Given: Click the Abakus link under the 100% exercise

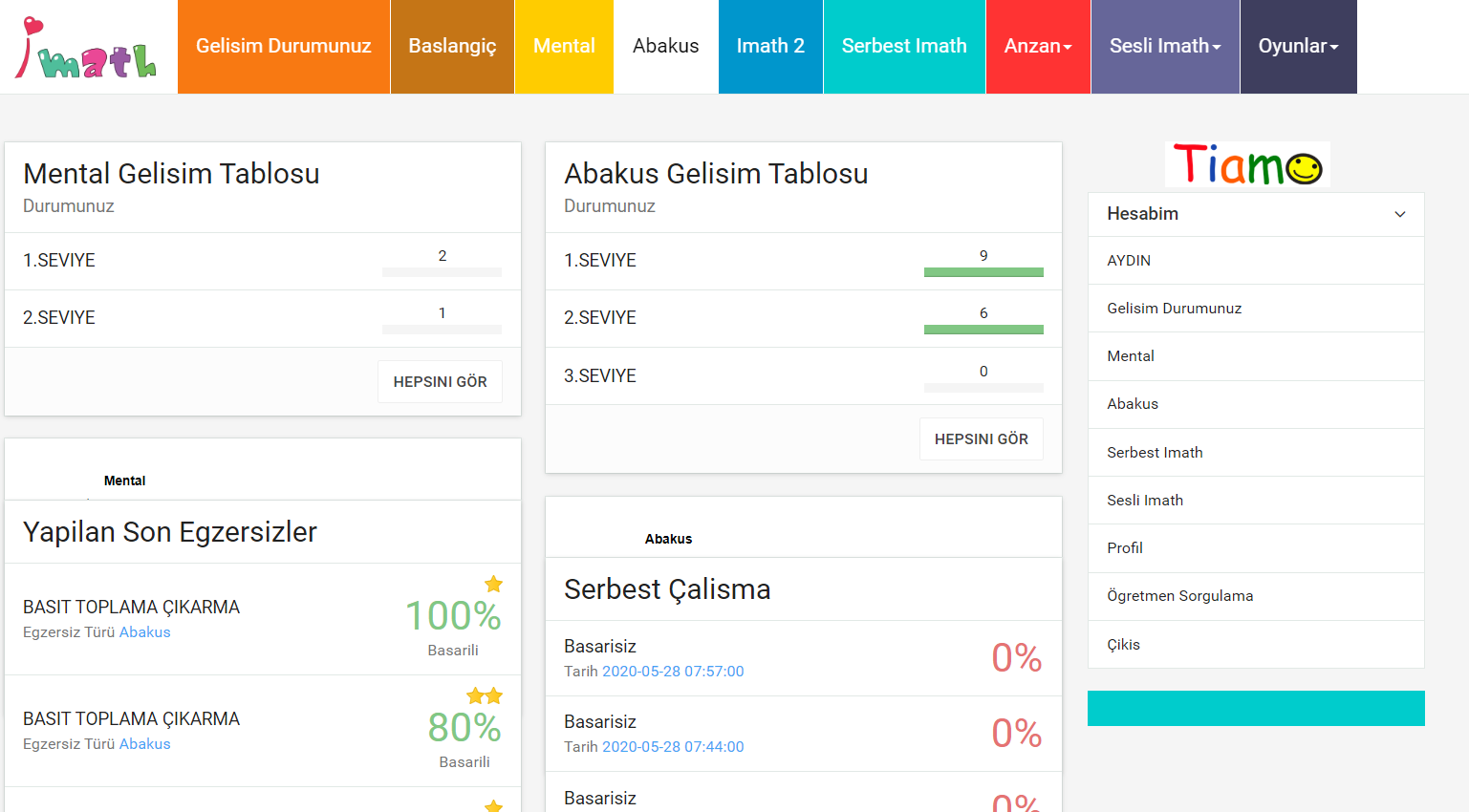Looking at the screenshot, I should (x=144, y=632).
